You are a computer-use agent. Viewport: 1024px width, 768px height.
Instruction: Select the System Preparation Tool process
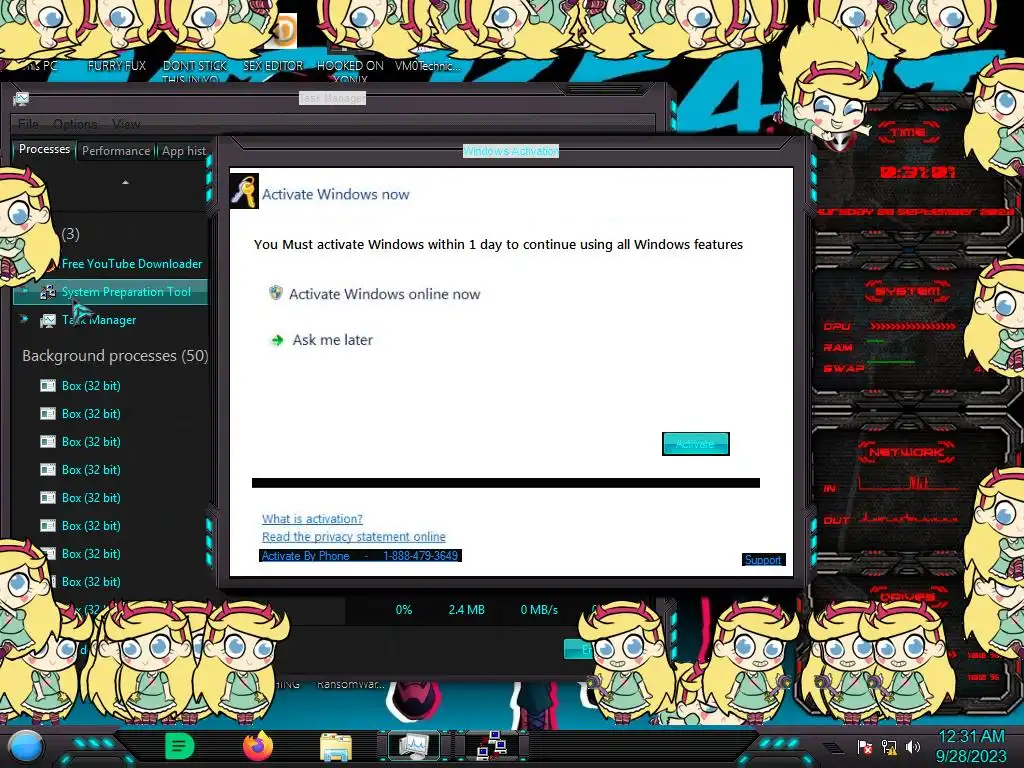point(111,292)
